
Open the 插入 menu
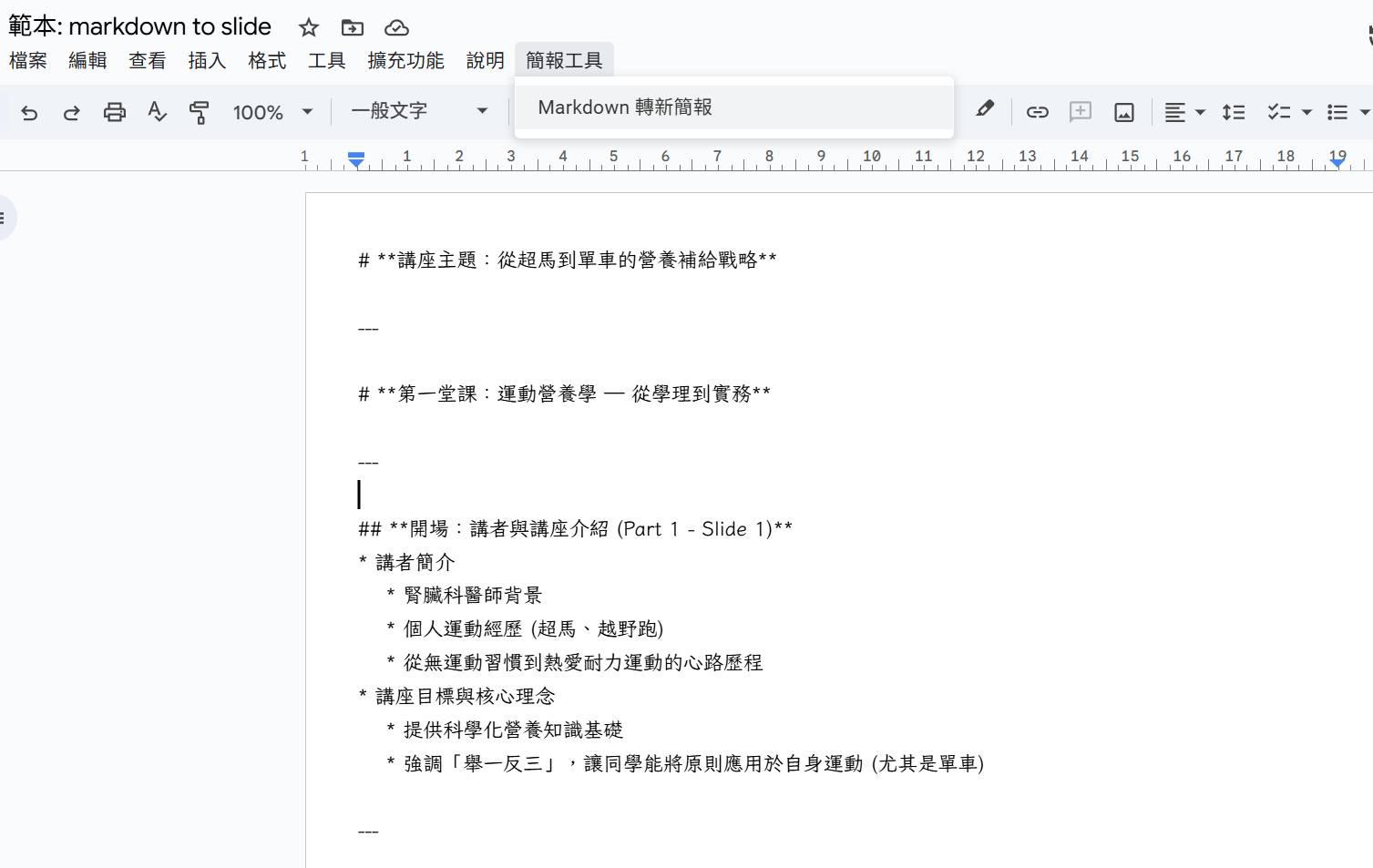point(207,60)
